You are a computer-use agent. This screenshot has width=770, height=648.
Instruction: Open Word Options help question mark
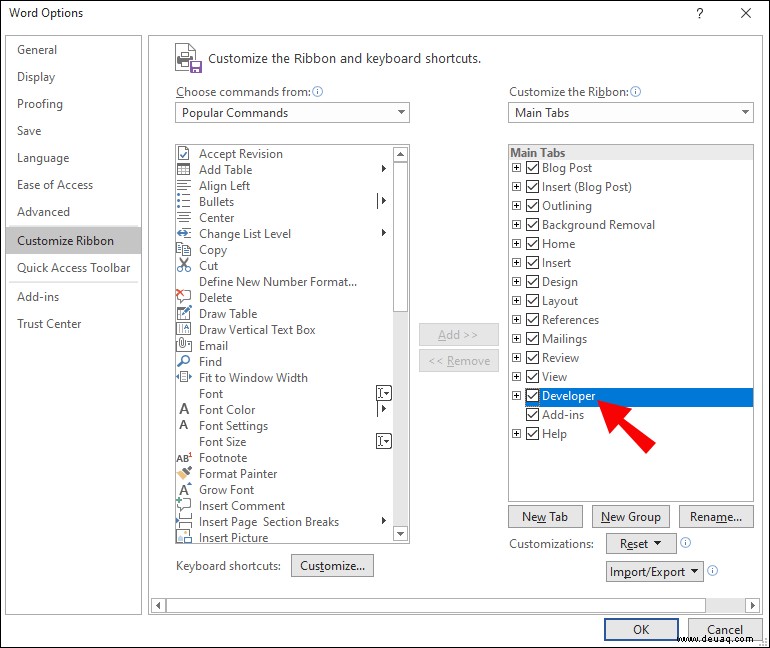point(700,13)
